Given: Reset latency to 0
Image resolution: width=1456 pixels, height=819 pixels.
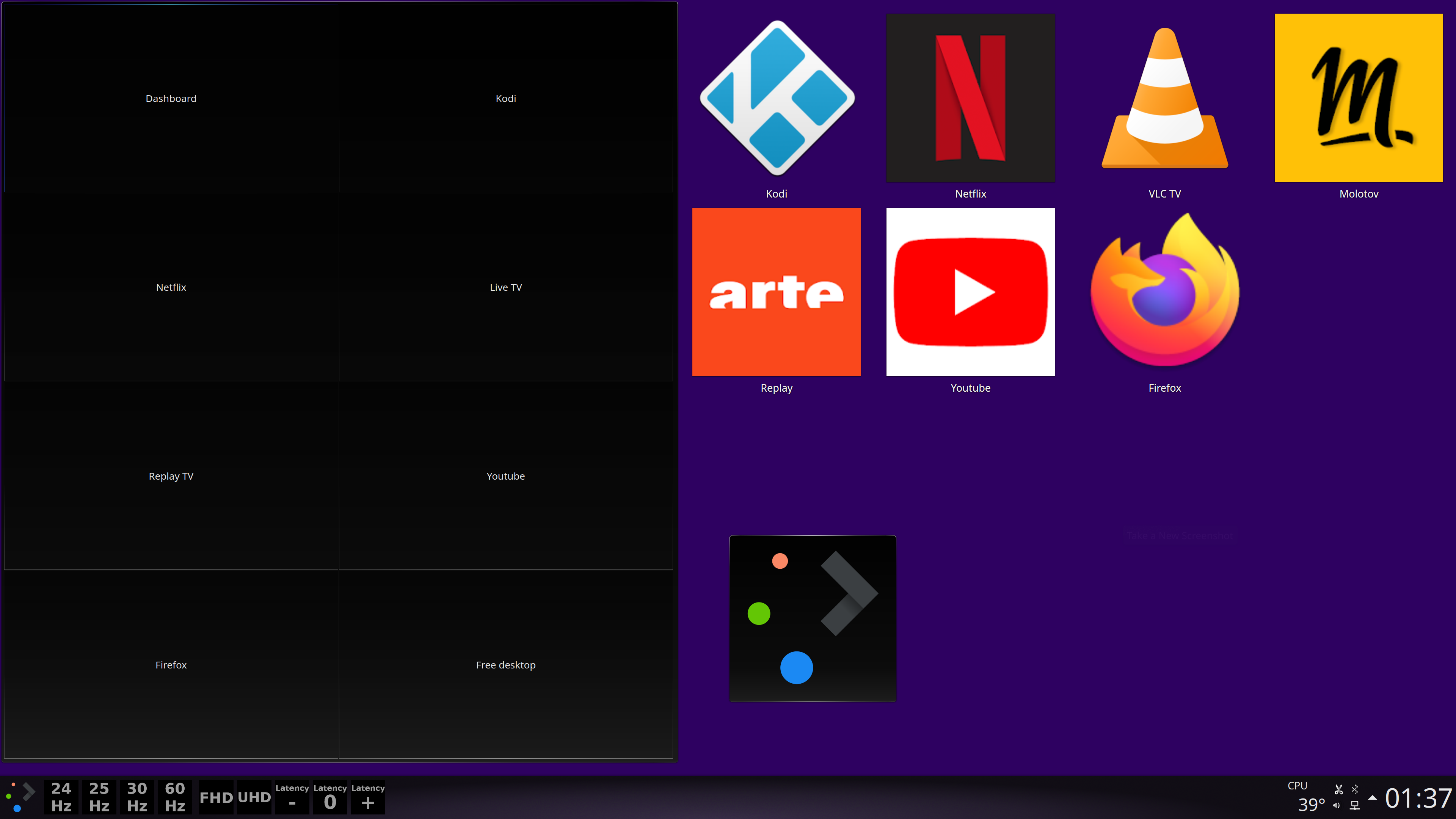Looking at the screenshot, I should pos(330,797).
